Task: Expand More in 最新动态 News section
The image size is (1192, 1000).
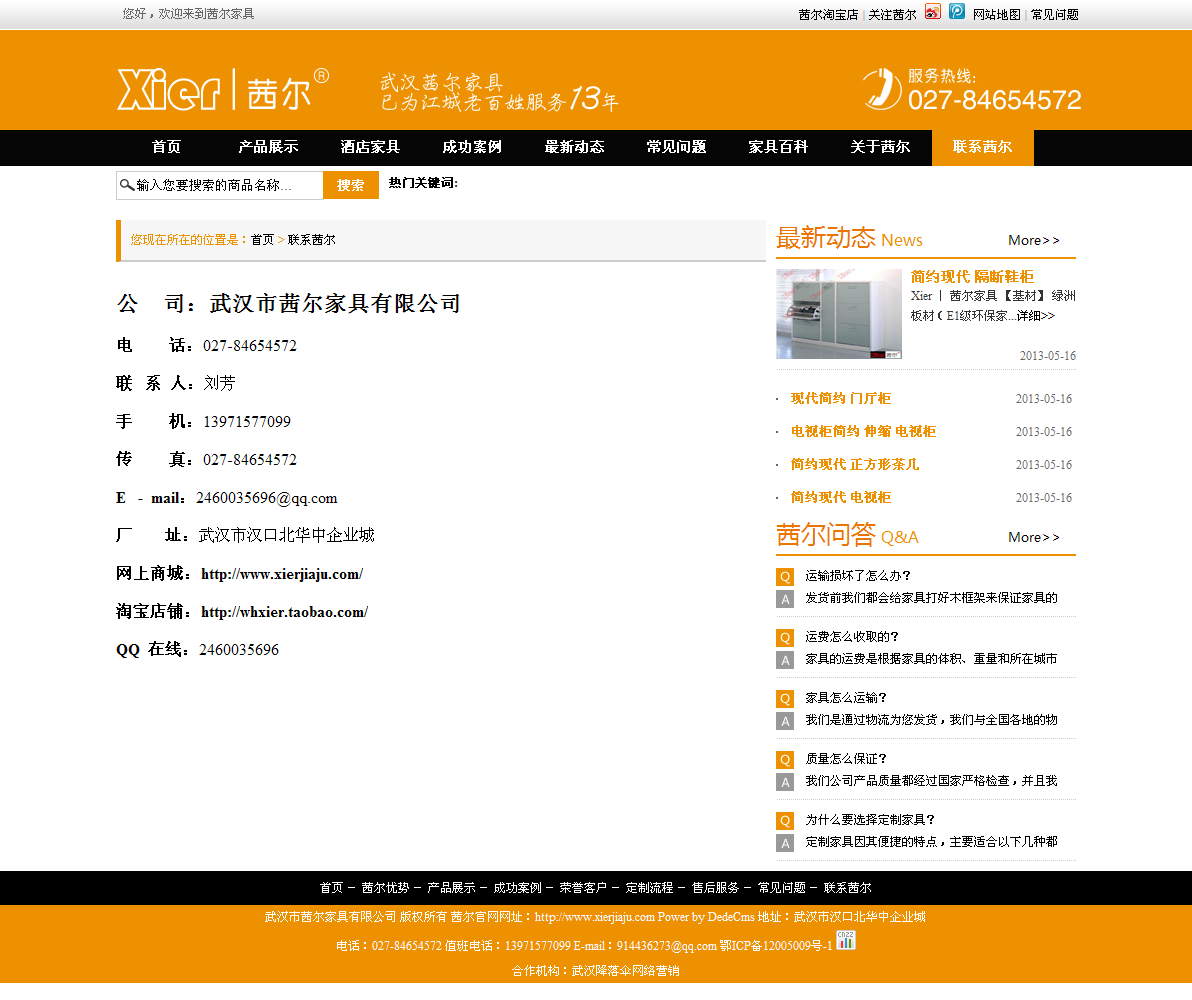Action: pyautogui.click(x=1033, y=240)
